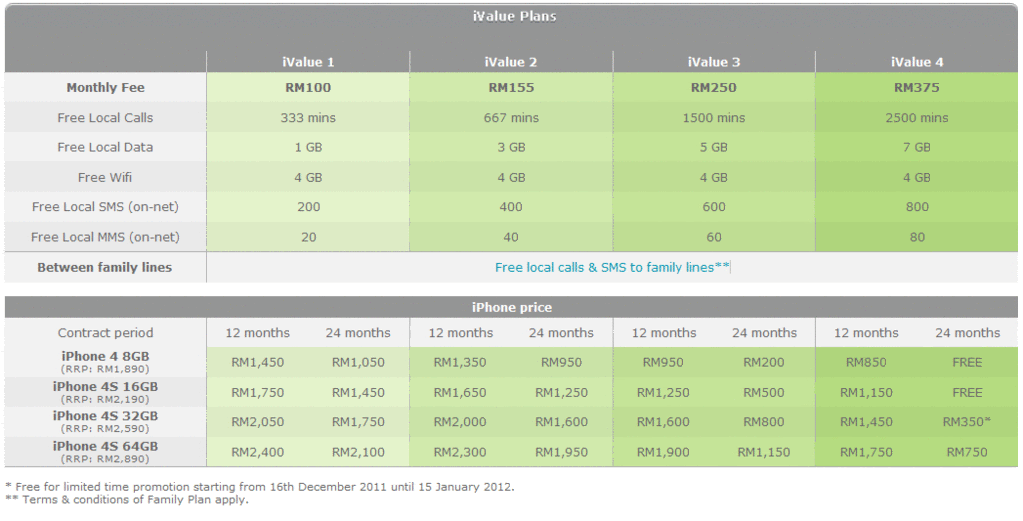Image resolution: width=1023 pixels, height=521 pixels.
Task: Click the Free Wifi row label
Action: (105, 177)
